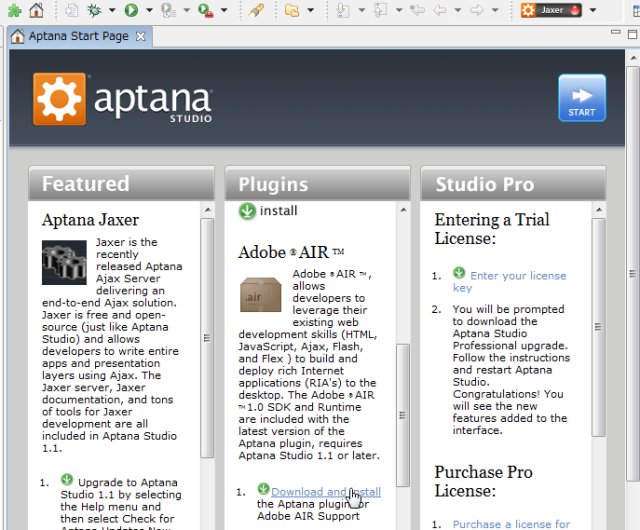Click the "install" text link in Plugins
Screen dimensions: 640x530
279,211
